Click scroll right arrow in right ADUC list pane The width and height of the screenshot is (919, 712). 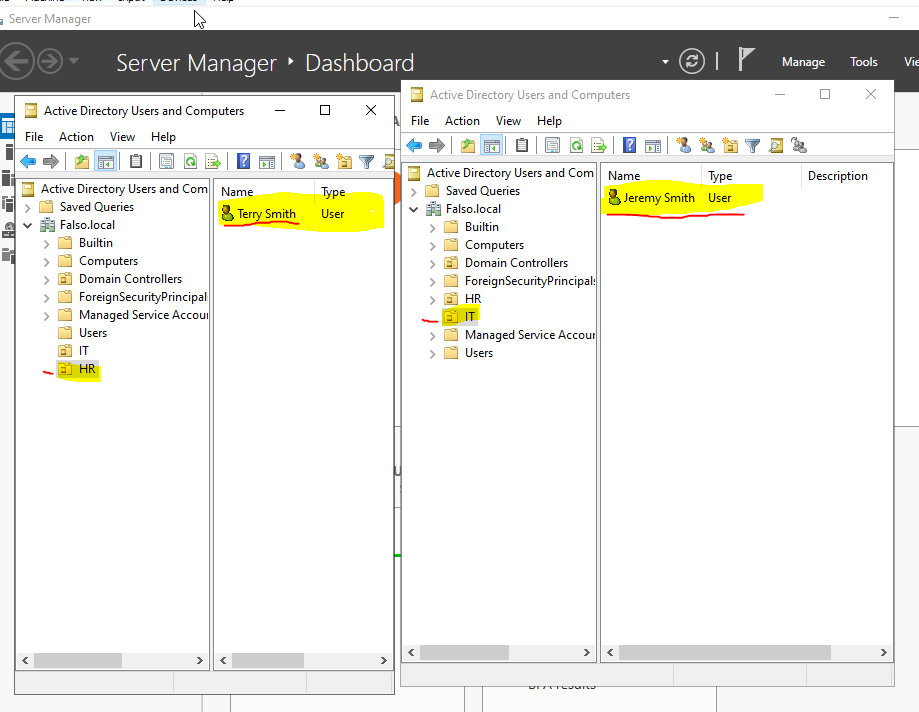click(x=883, y=652)
